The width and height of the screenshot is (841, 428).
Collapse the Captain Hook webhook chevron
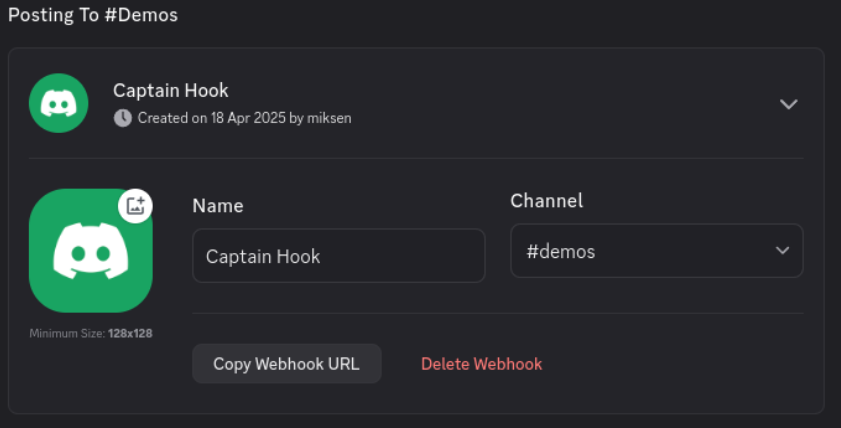(788, 104)
